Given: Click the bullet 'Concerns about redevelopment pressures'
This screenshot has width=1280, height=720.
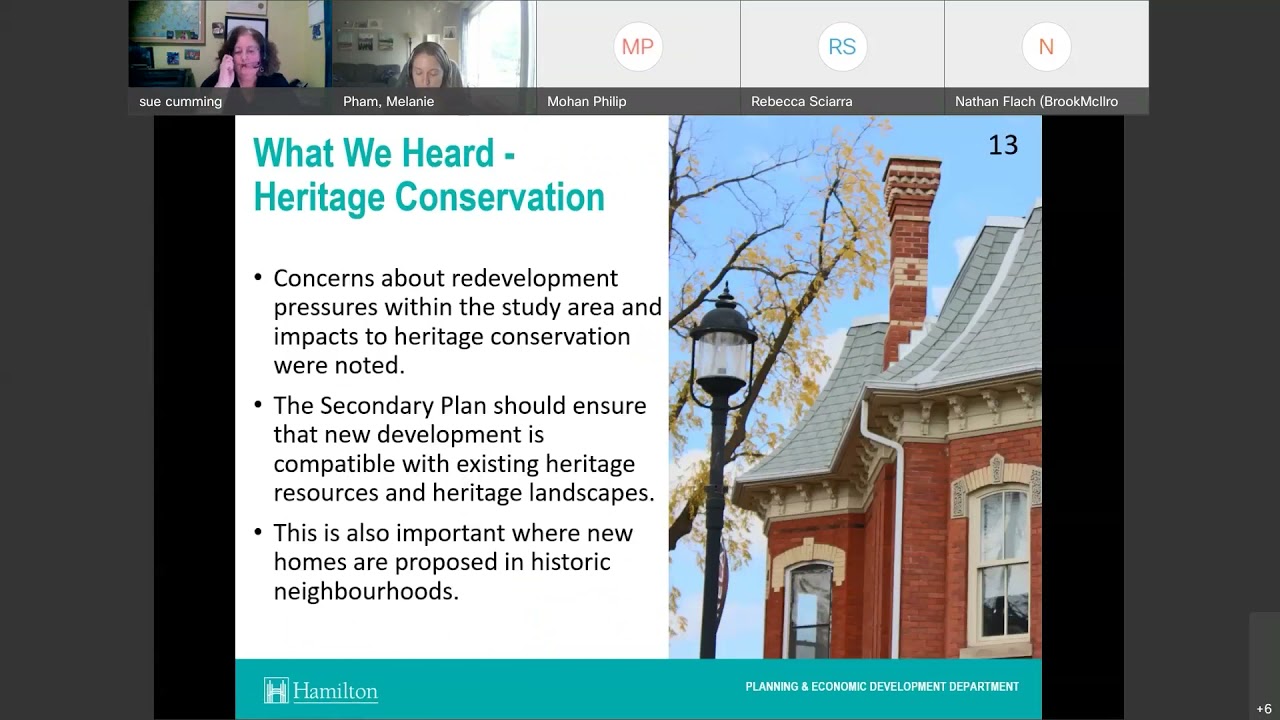Looking at the screenshot, I should tap(457, 321).
